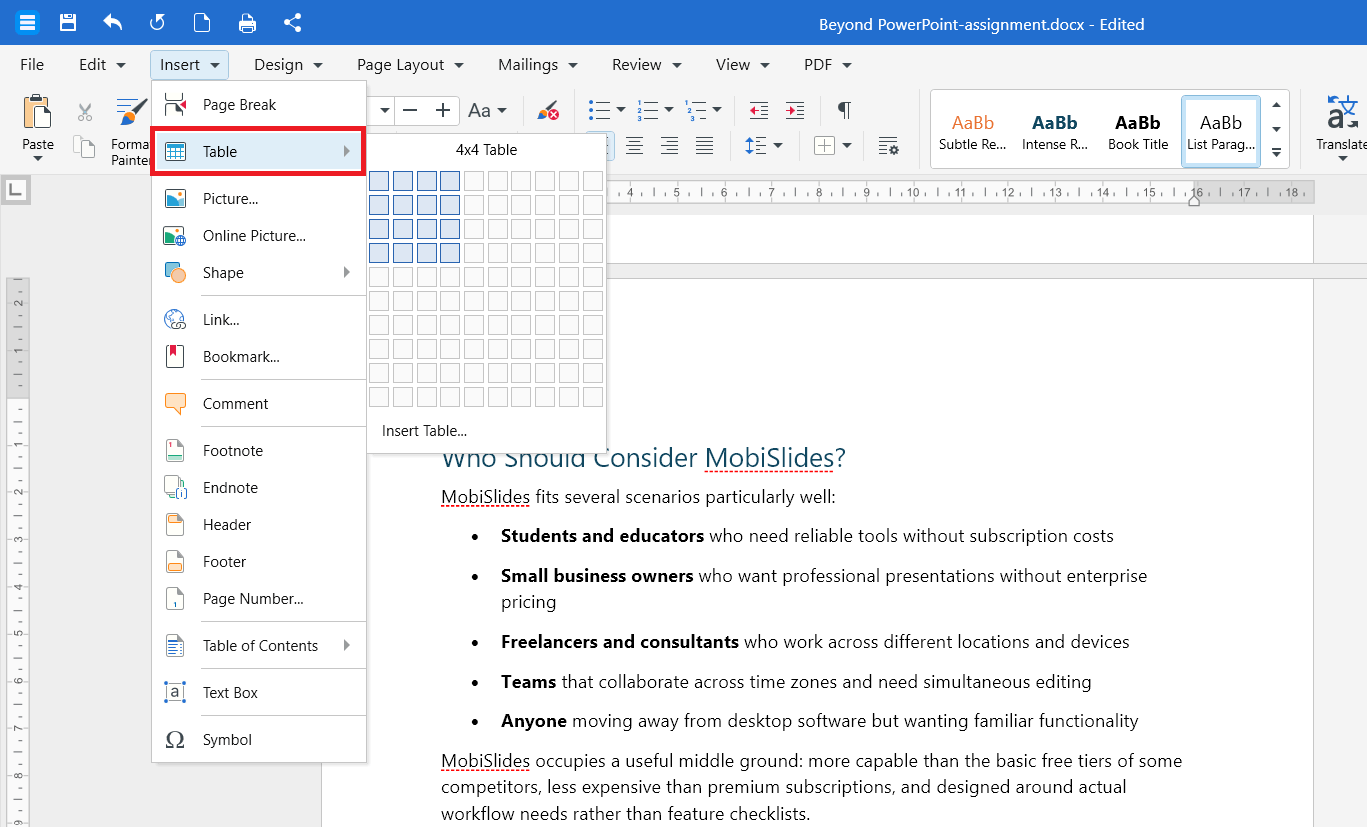Click the Clear Formatting eraser icon
The width and height of the screenshot is (1367, 827).
tap(548, 110)
